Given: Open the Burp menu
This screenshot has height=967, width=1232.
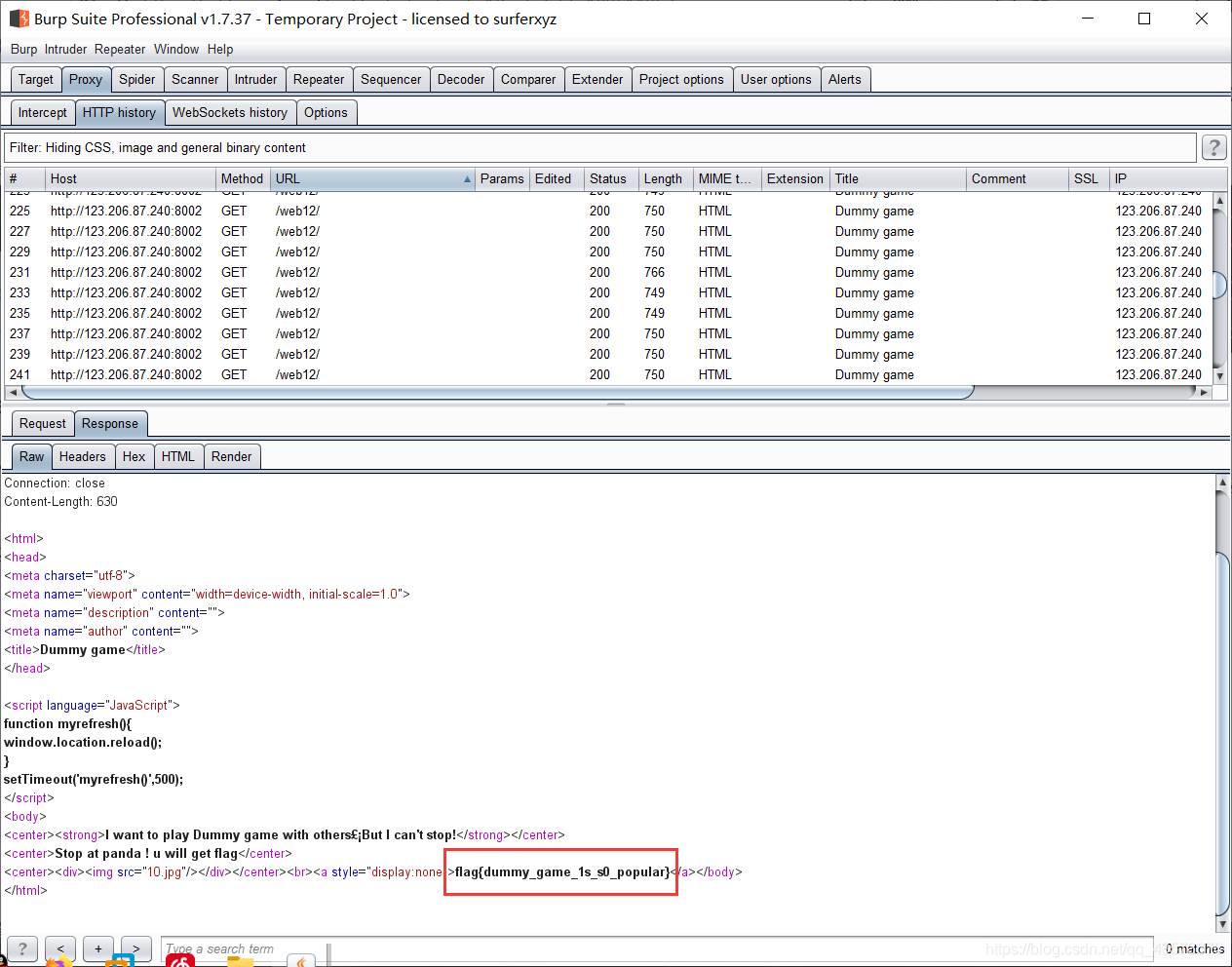Looking at the screenshot, I should [24, 49].
